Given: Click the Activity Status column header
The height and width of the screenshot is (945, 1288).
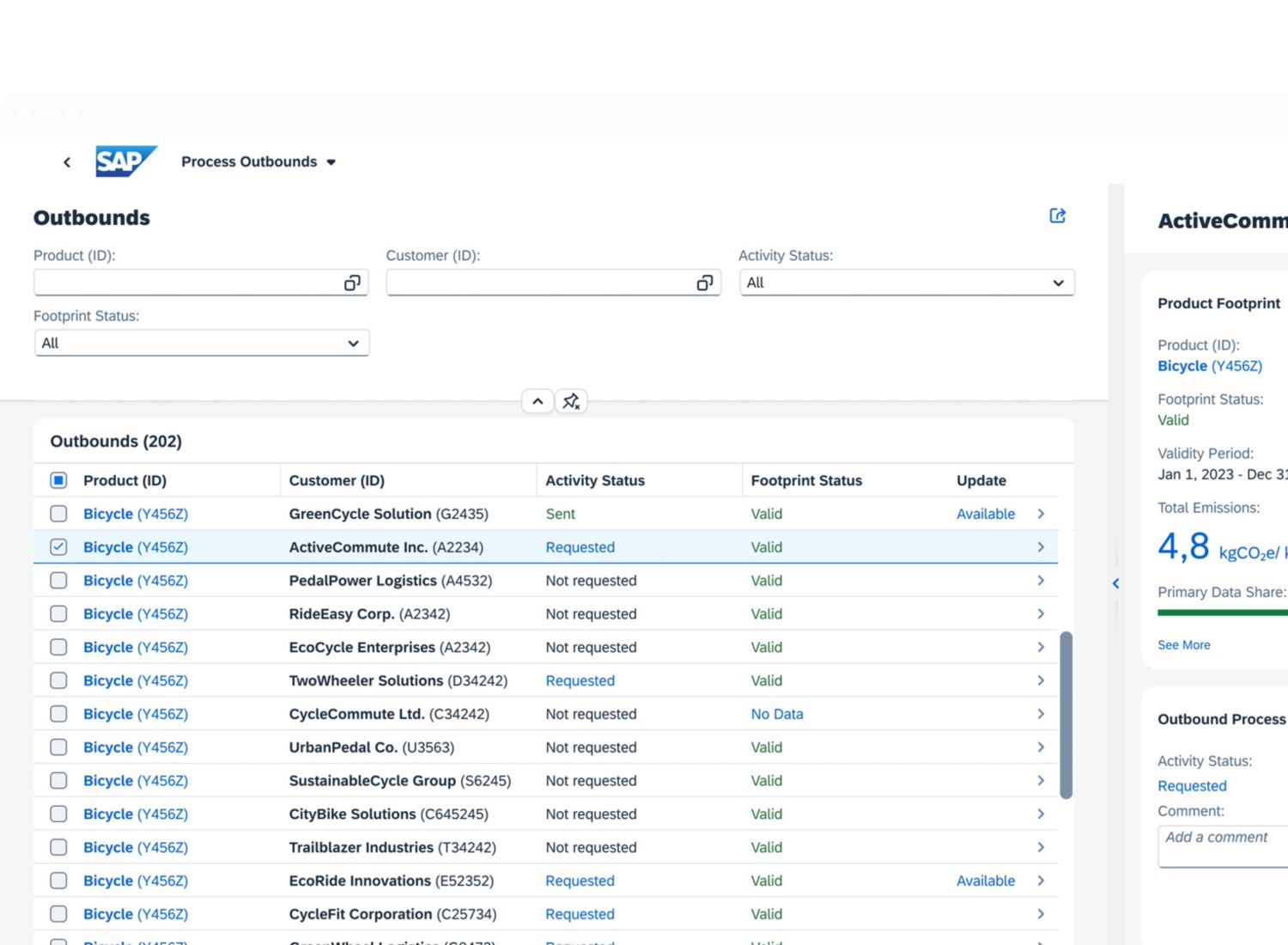Looking at the screenshot, I should point(595,480).
